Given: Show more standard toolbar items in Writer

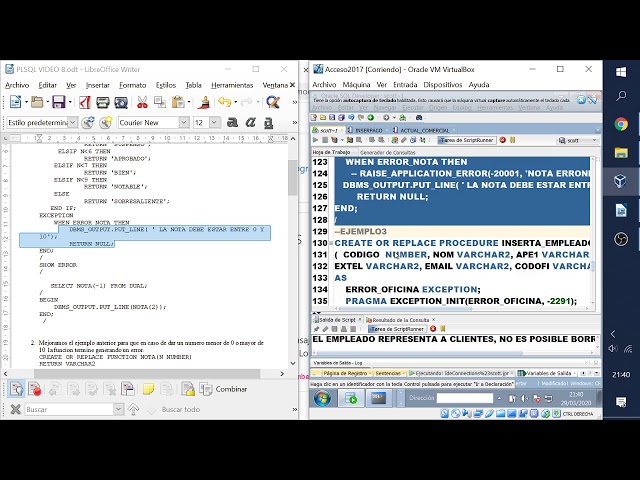Looking at the screenshot, I should click(x=295, y=102).
